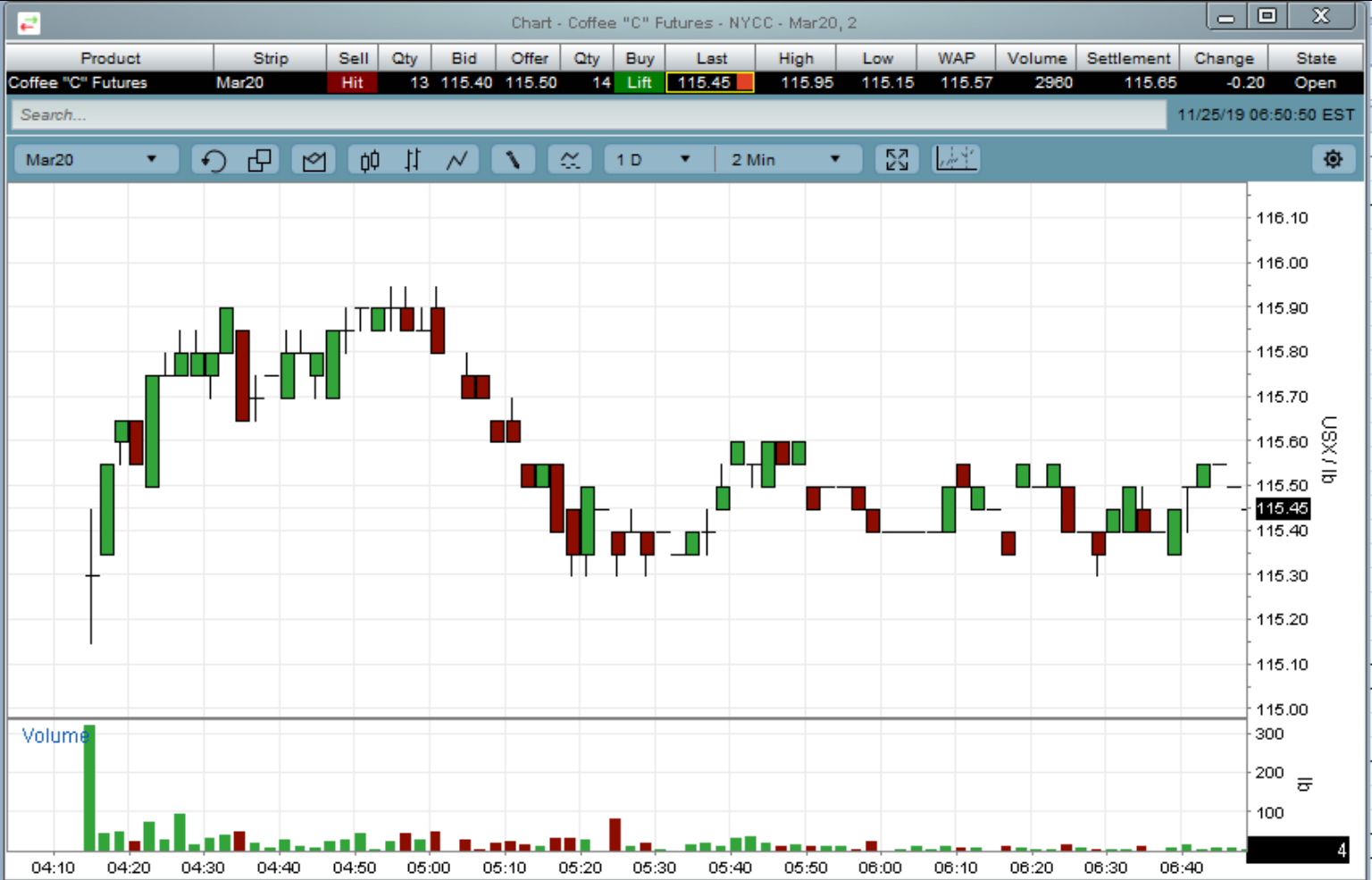Click the Change column header
The image size is (1372, 880).
click(1224, 58)
